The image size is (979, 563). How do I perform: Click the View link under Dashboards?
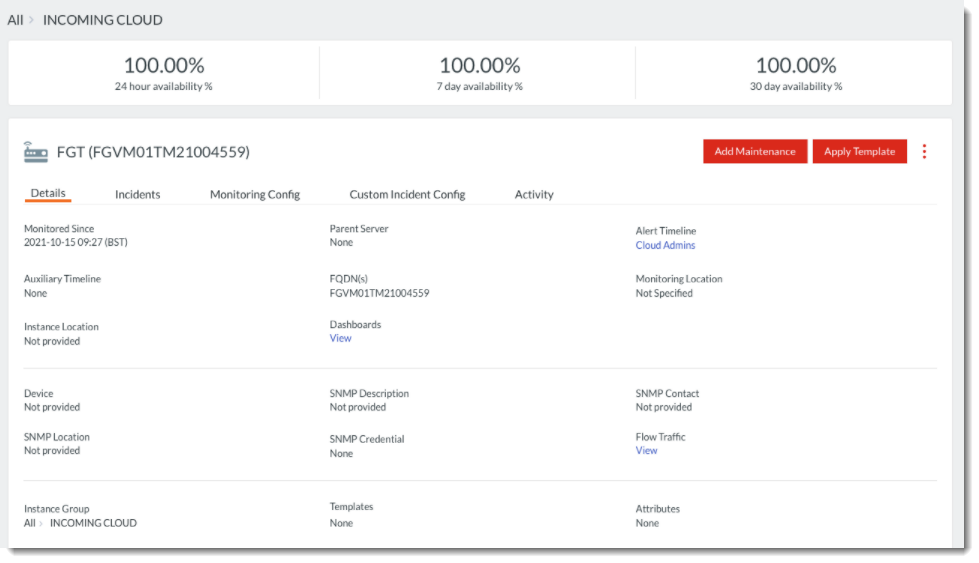point(340,339)
